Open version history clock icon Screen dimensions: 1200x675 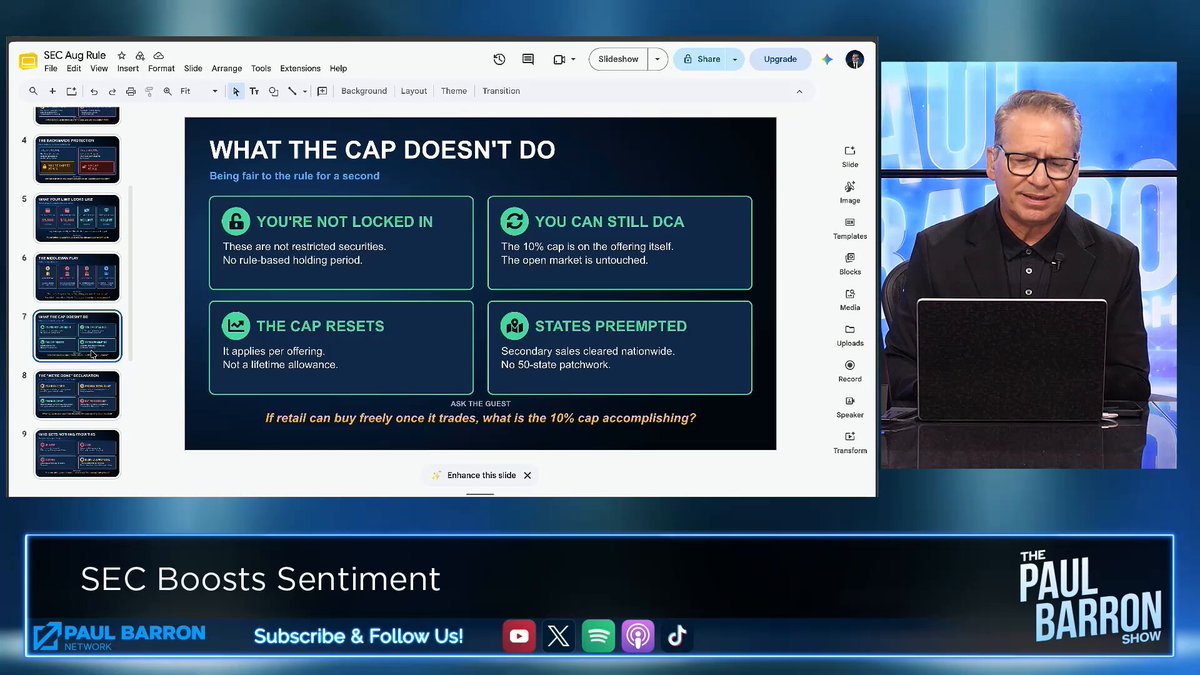click(499, 59)
